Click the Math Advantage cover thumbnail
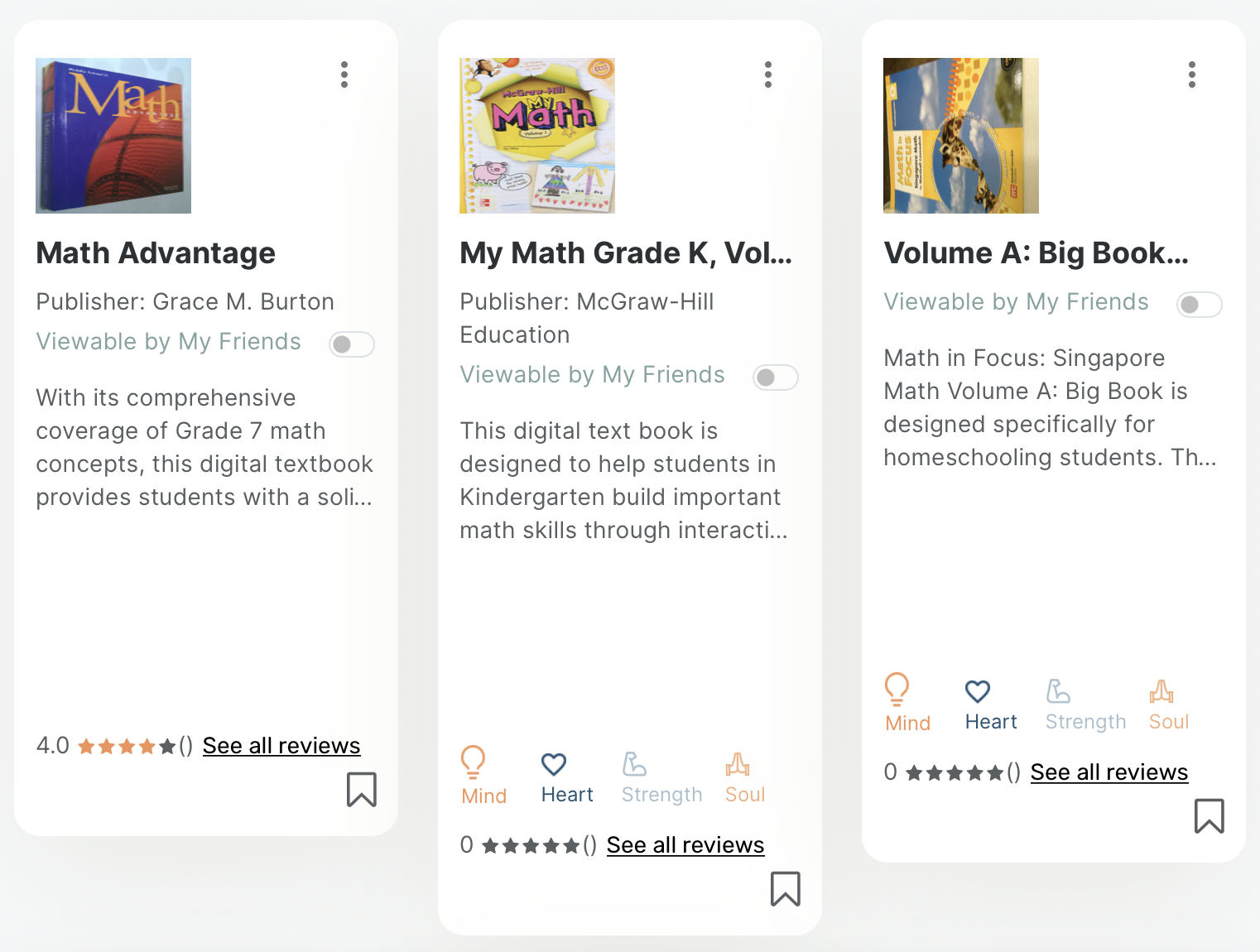Screen dimensions: 1260x952 click(113, 136)
